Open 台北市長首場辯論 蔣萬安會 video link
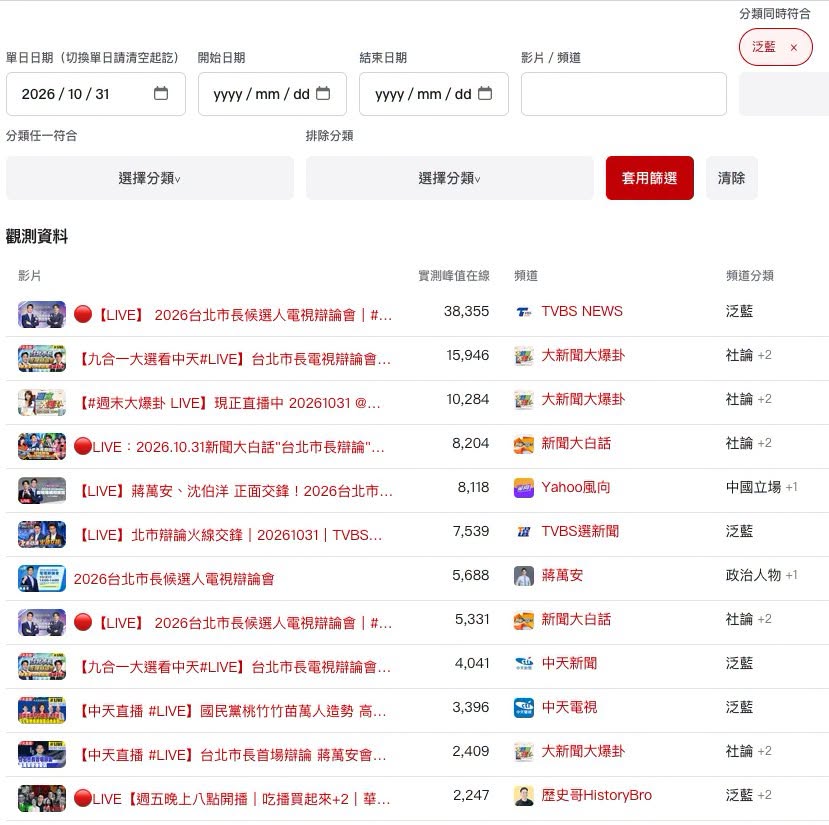 231,755
